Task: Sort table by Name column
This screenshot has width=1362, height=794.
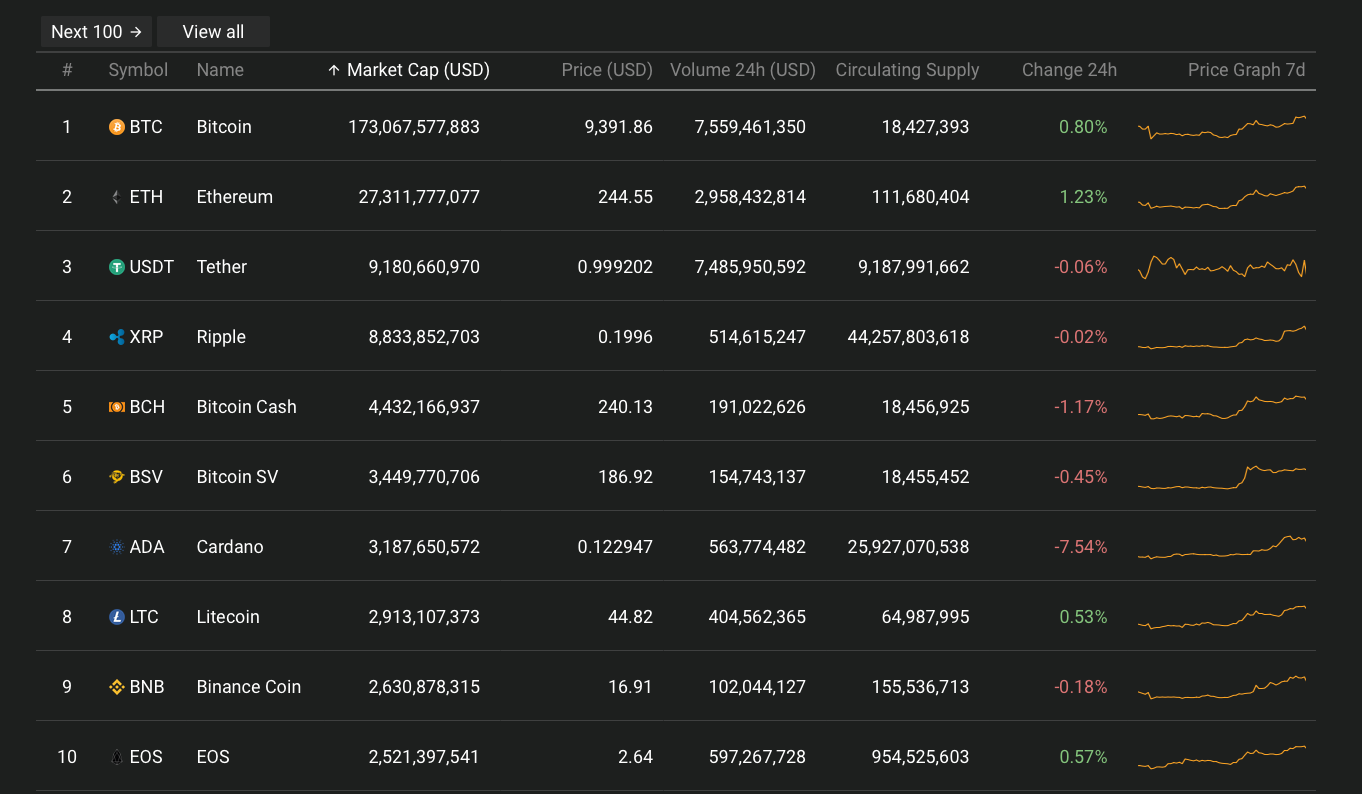Action: tap(220, 70)
